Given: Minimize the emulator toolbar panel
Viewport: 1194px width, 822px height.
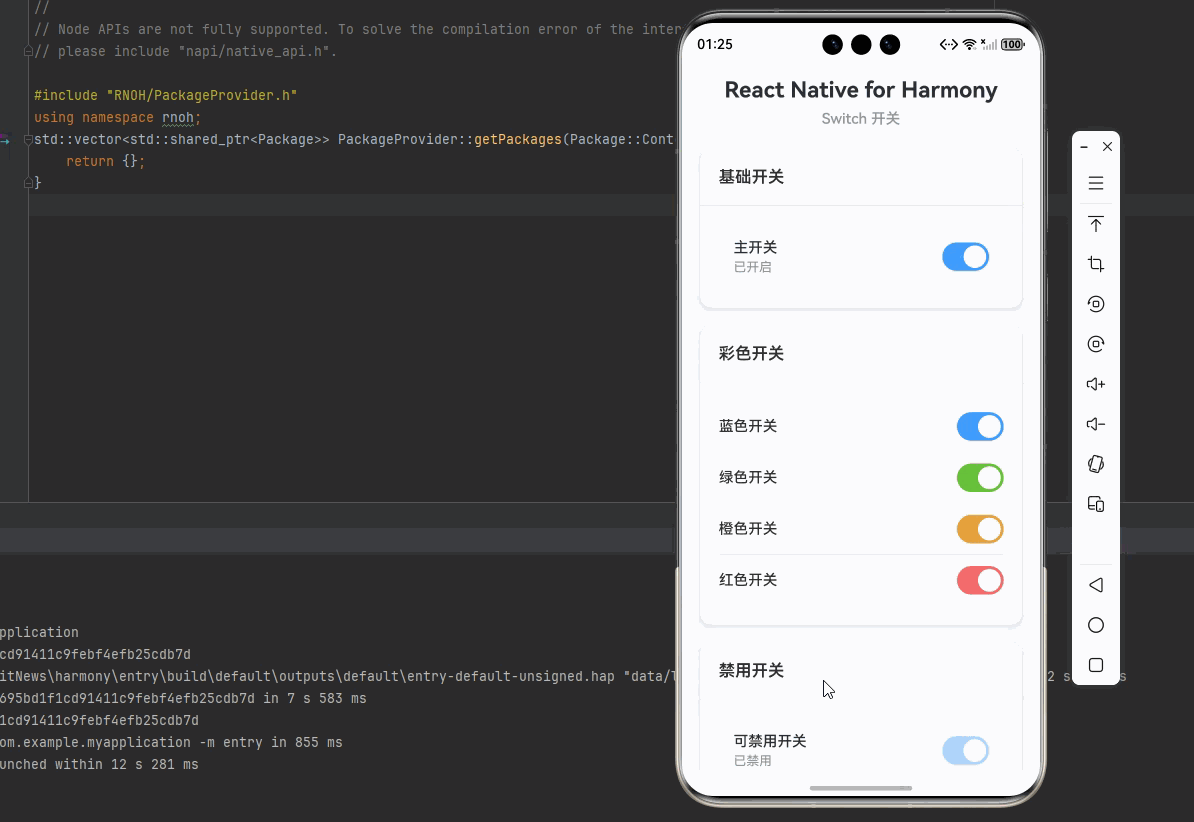Looking at the screenshot, I should pos(1084,147).
